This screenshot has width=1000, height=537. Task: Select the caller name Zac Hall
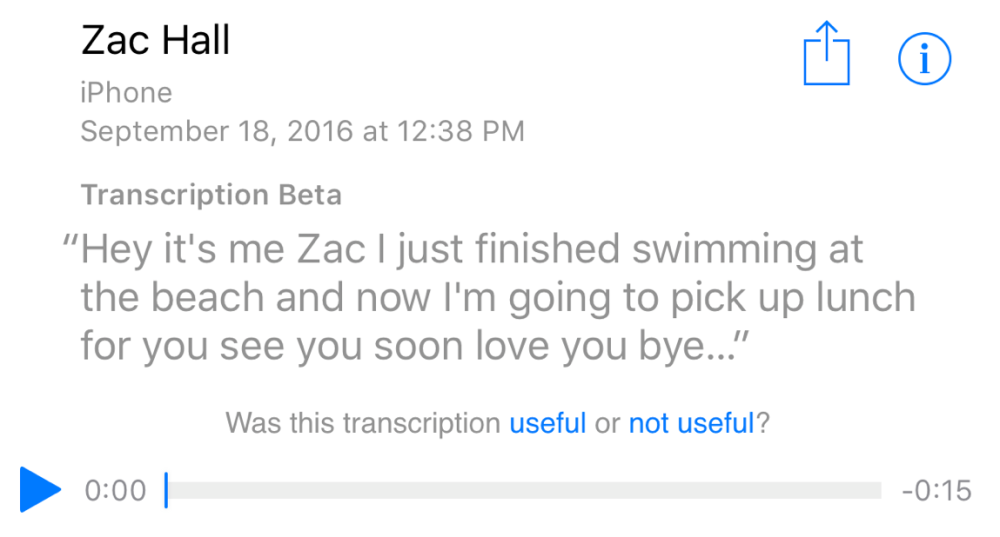(x=155, y=41)
